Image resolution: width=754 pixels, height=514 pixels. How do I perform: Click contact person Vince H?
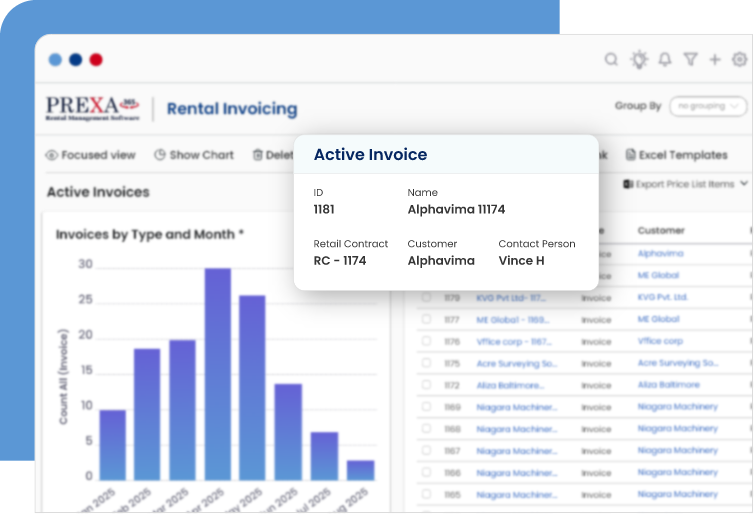click(x=521, y=261)
